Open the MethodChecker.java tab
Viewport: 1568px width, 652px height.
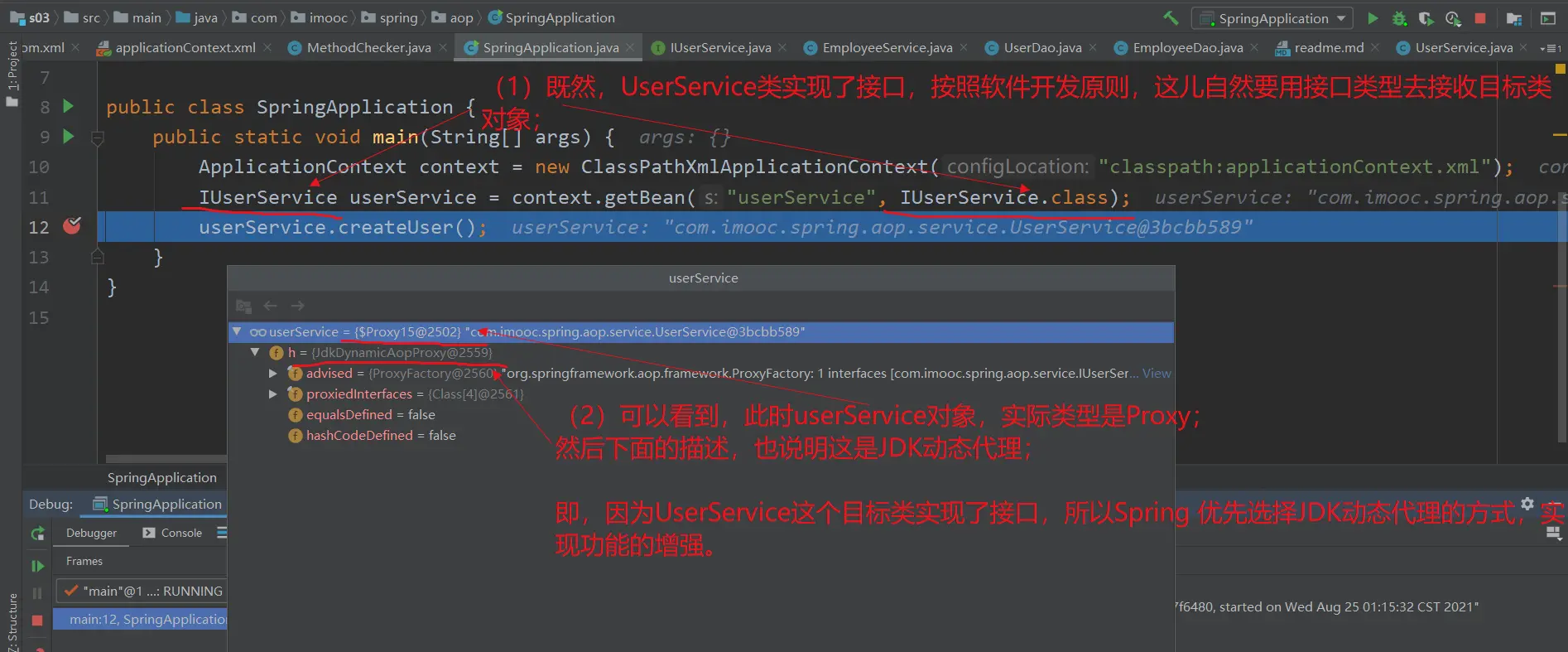[x=368, y=48]
